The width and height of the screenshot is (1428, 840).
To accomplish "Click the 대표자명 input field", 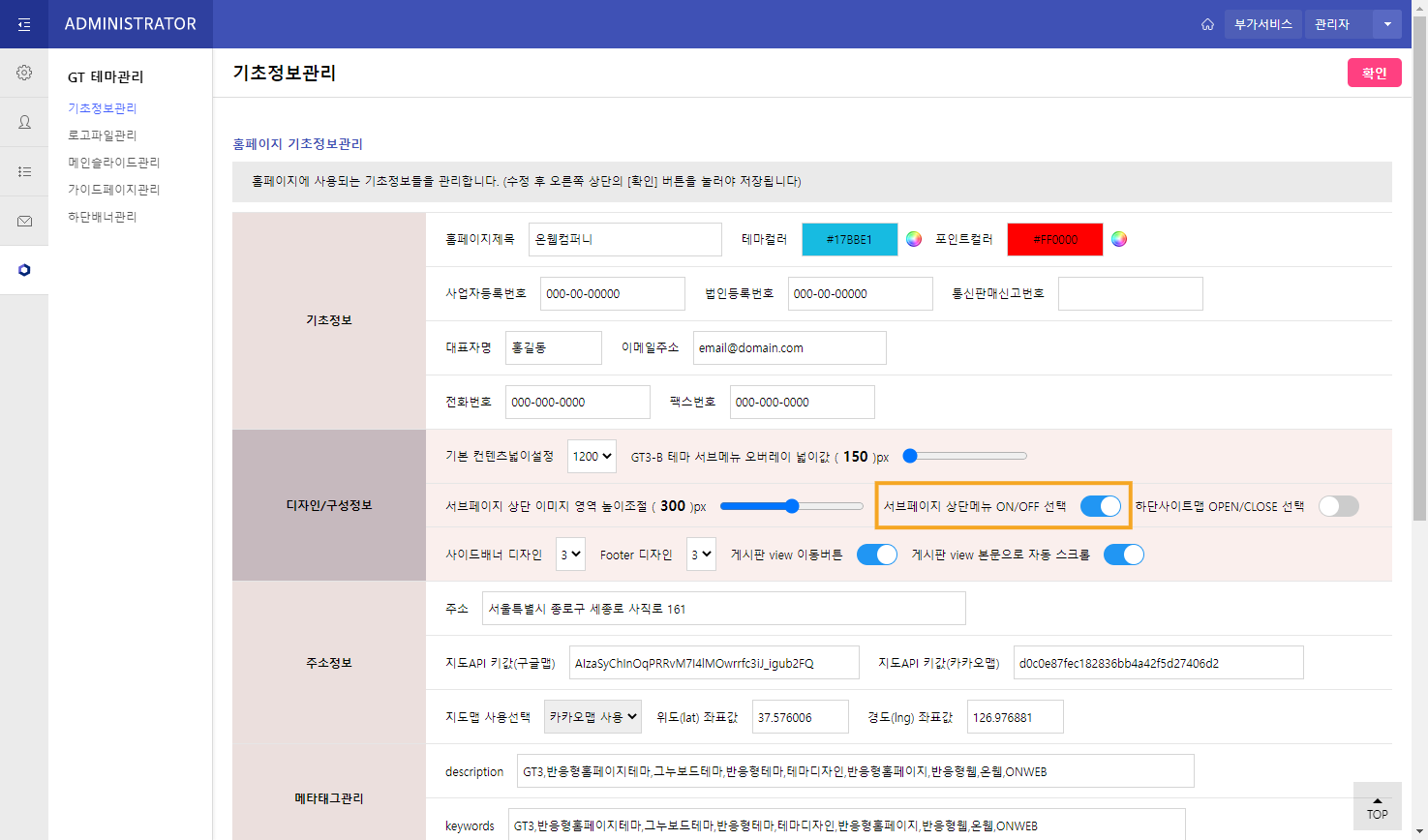I will (554, 347).
